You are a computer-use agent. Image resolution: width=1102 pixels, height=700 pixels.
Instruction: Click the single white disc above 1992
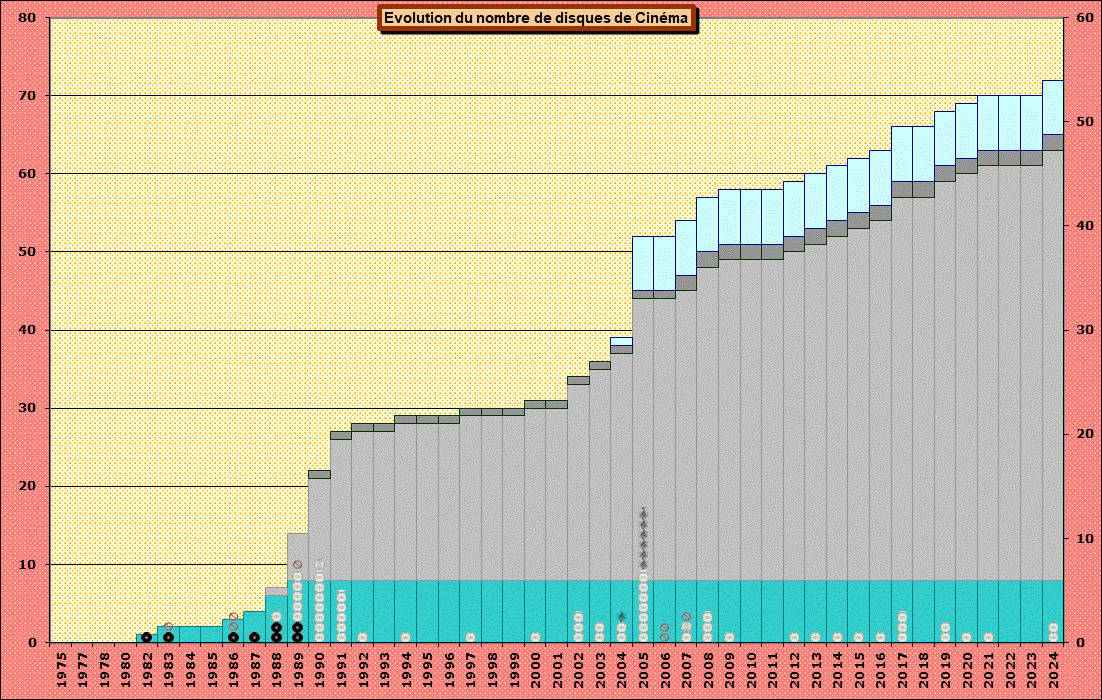pyautogui.click(x=363, y=637)
